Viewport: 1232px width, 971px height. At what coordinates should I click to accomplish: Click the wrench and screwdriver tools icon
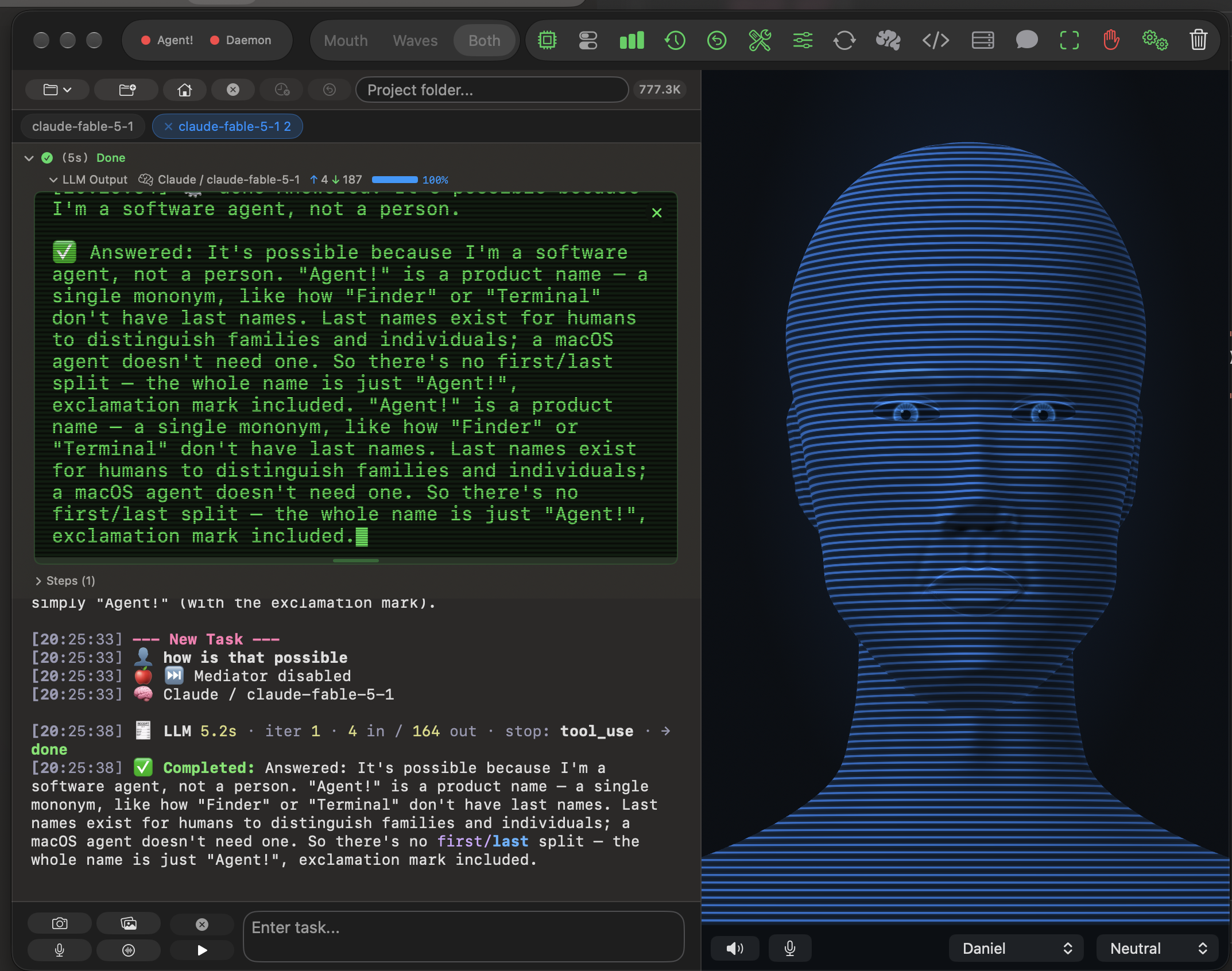point(760,40)
